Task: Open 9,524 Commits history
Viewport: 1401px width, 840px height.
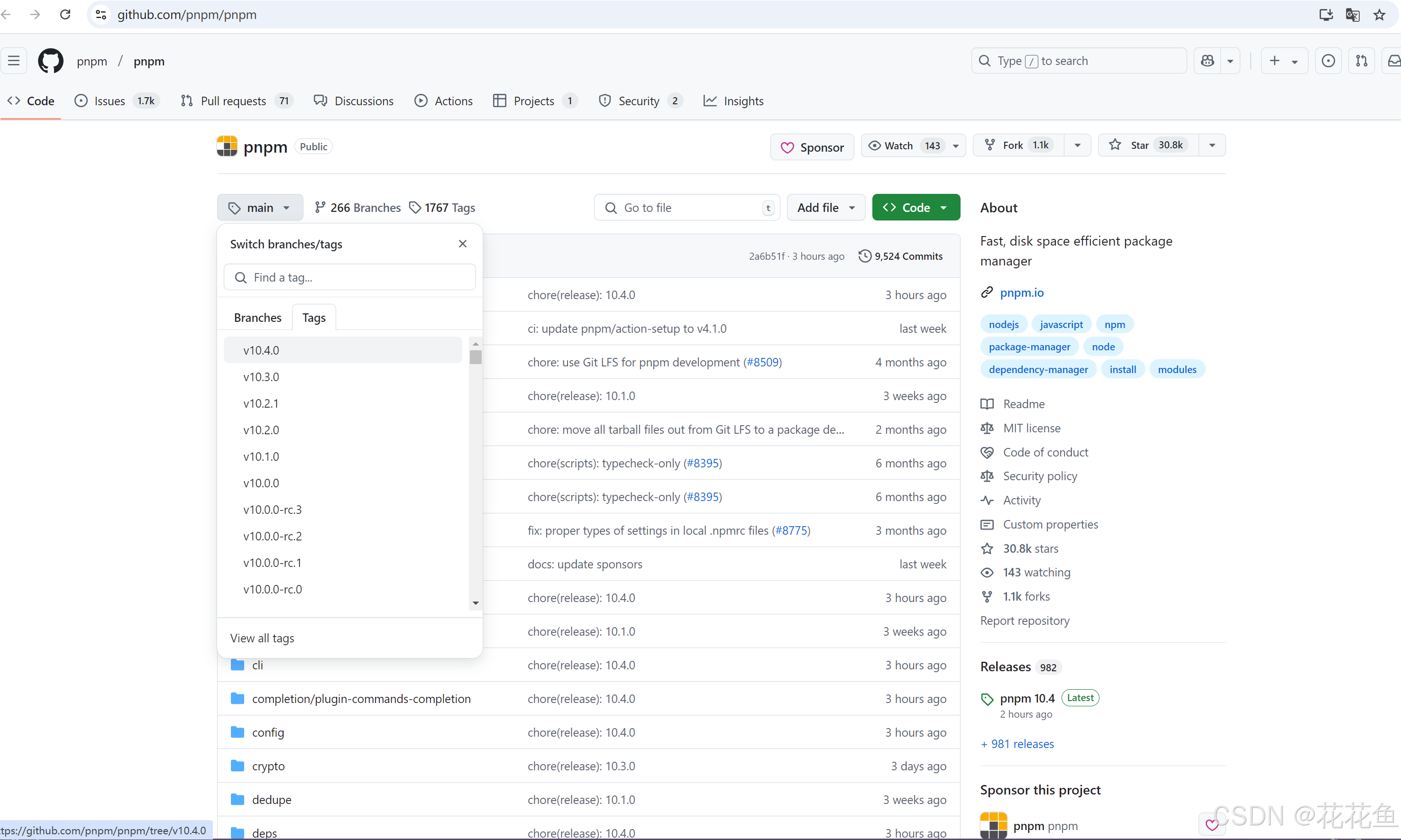Action: (x=901, y=256)
